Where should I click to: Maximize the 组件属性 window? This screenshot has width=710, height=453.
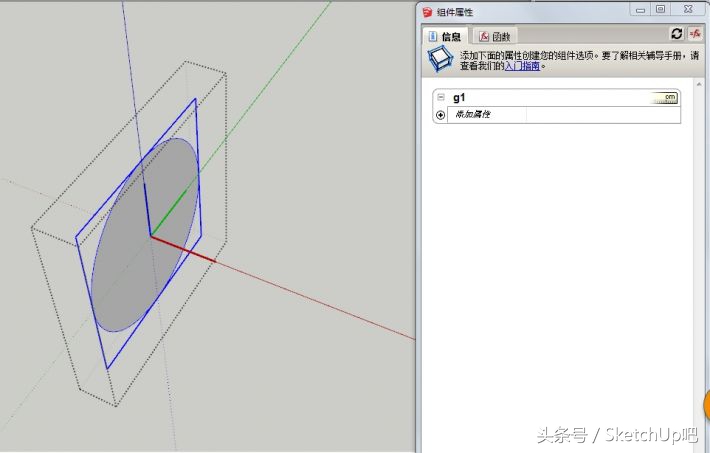[661, 10]
